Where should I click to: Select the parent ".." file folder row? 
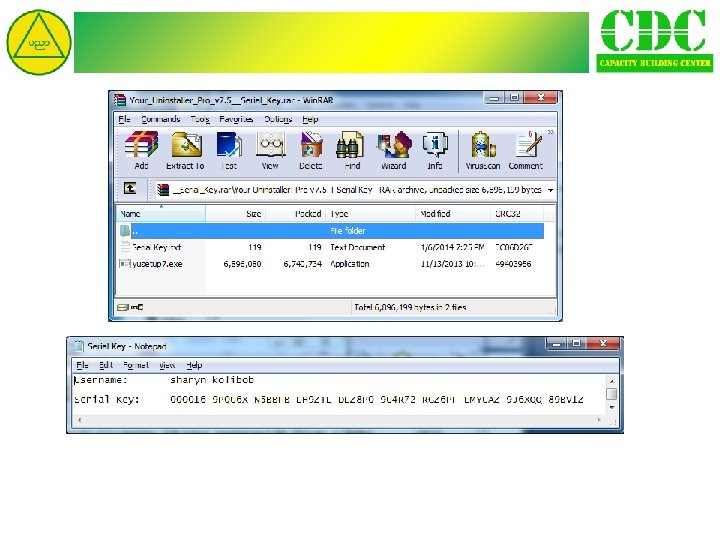click(331, 231)
